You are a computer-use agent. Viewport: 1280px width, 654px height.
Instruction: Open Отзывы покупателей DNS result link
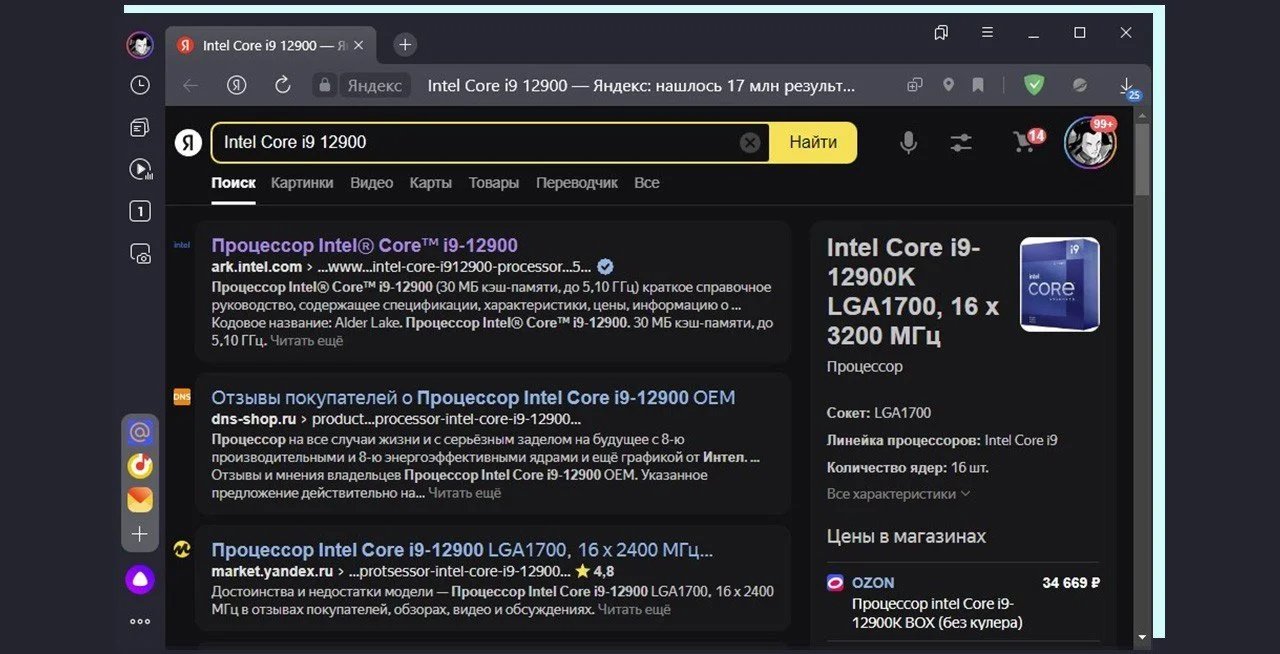point(473,397)
